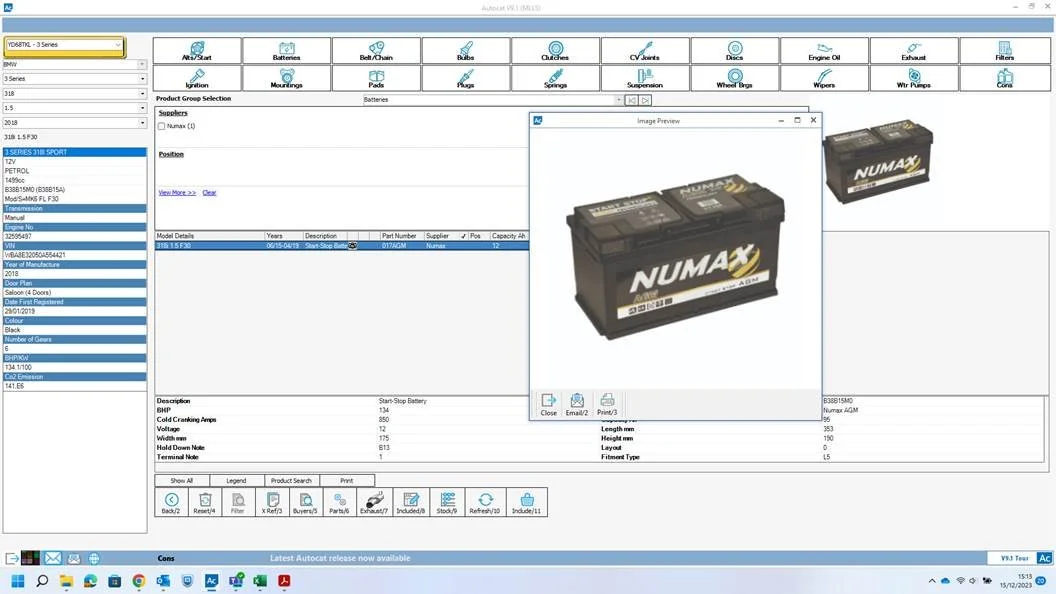1056x594 pixels.
Task: Click the View More >> link
Action: 177,193
